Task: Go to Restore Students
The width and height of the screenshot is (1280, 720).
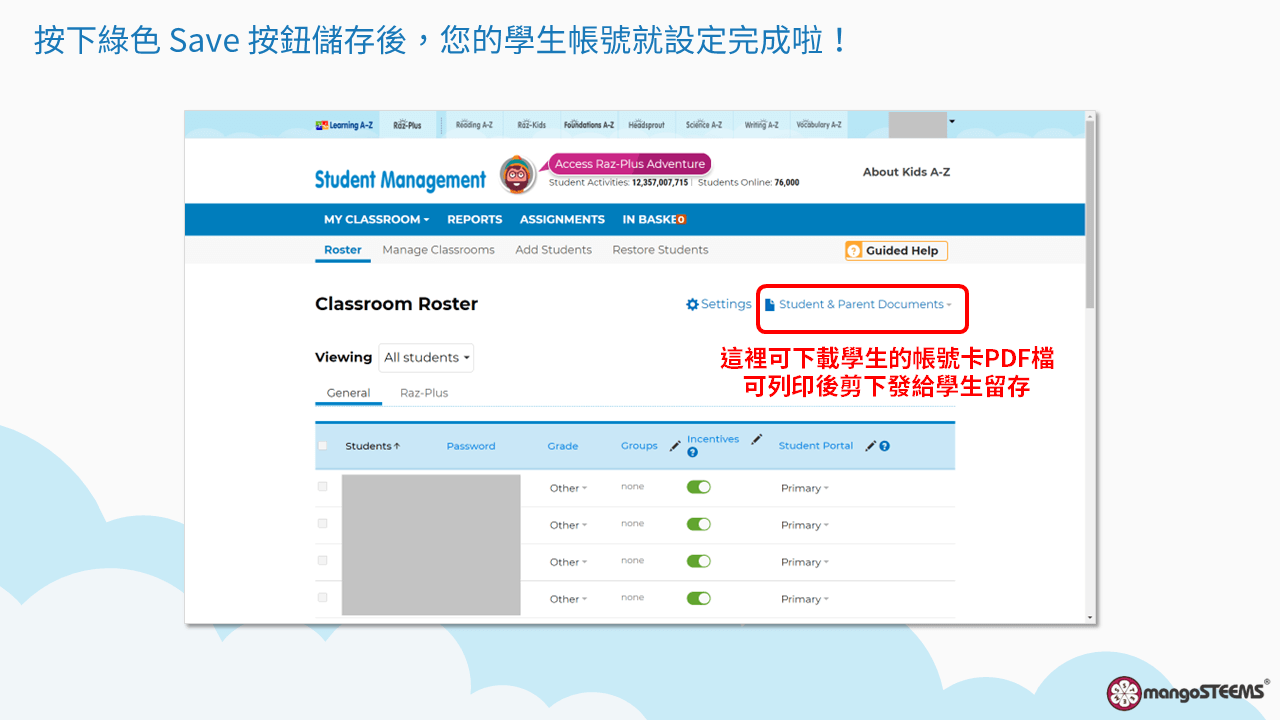Action: click(660, 250)
